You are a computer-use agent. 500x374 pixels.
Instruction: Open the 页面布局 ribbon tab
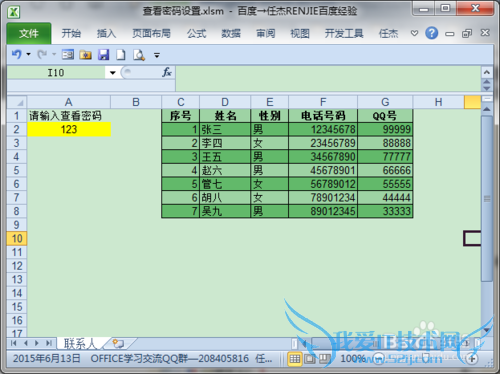[x=151, y=33]
